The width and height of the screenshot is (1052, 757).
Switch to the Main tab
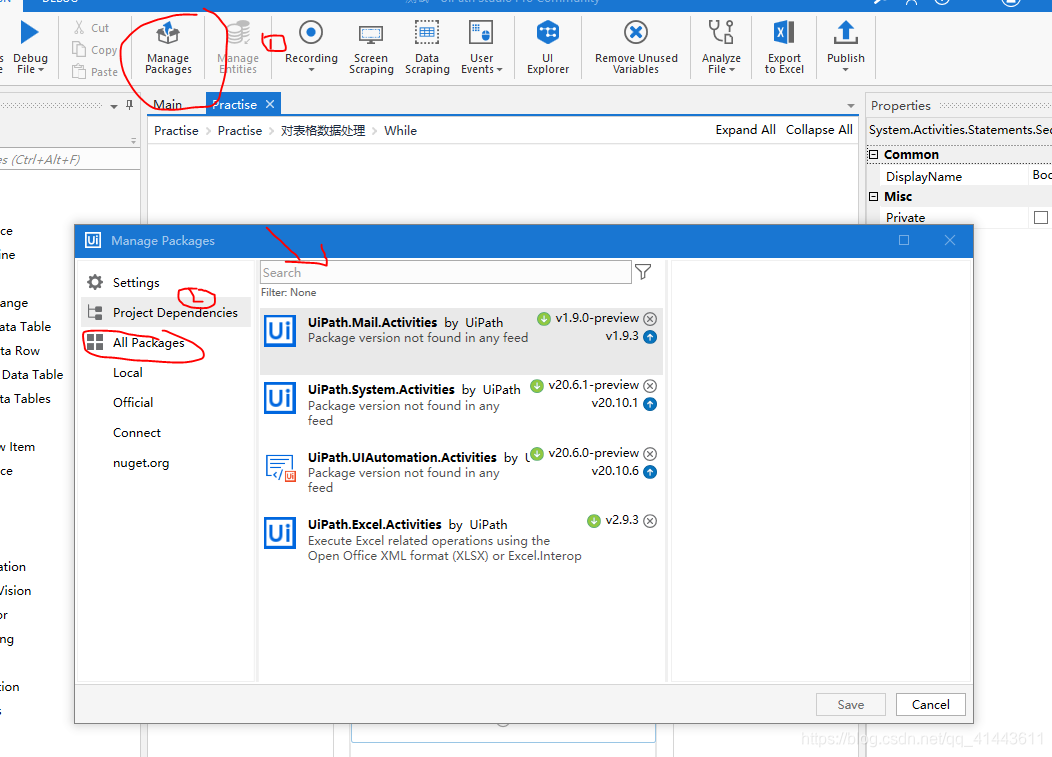(168, 103)
